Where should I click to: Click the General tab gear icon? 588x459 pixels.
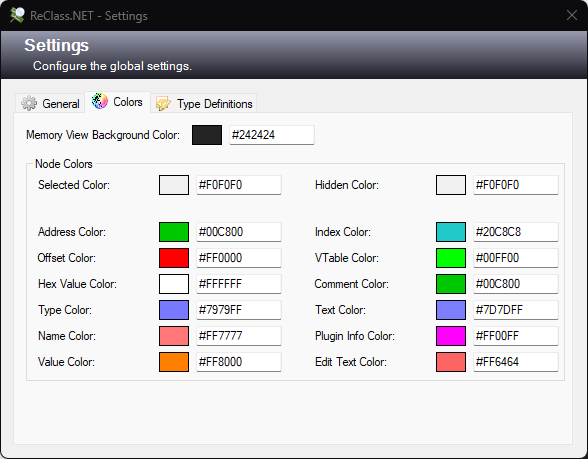point(29,103)
